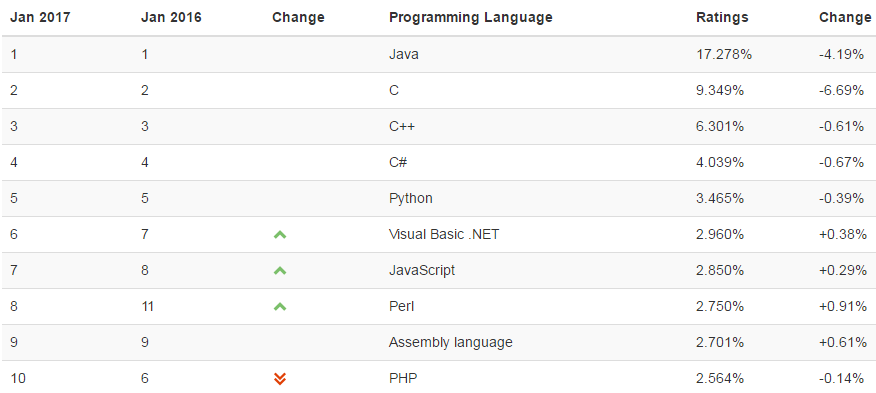Screen dimensions: 876x393
Task: Select the Python language entry
Action: point(411,198)
